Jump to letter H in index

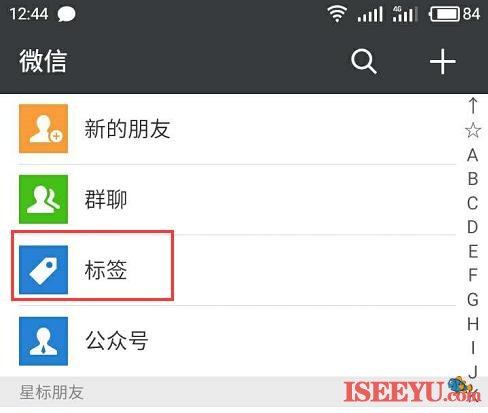pyautogui.click(x=473, y=324)
